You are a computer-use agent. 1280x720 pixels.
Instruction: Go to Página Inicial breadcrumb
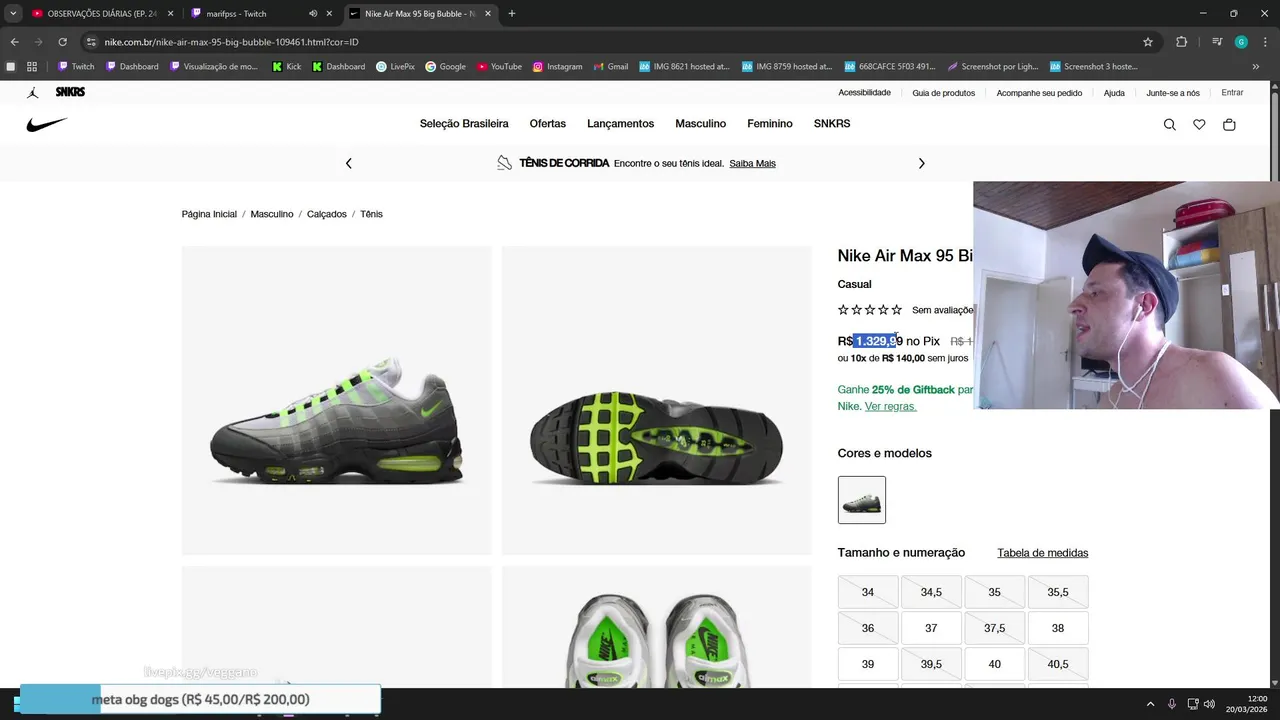coord(209,214)
